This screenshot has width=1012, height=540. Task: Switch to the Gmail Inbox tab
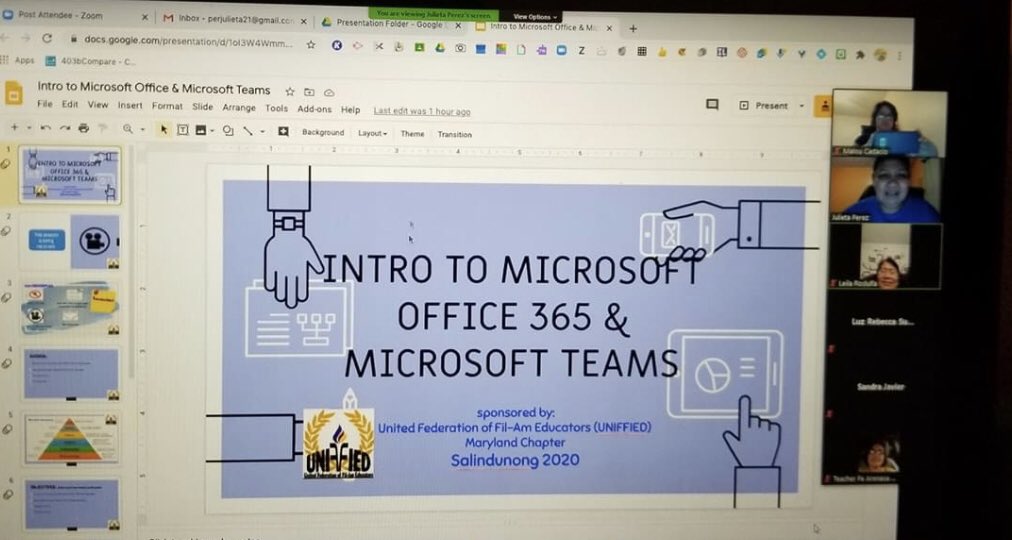coord(236,19)
